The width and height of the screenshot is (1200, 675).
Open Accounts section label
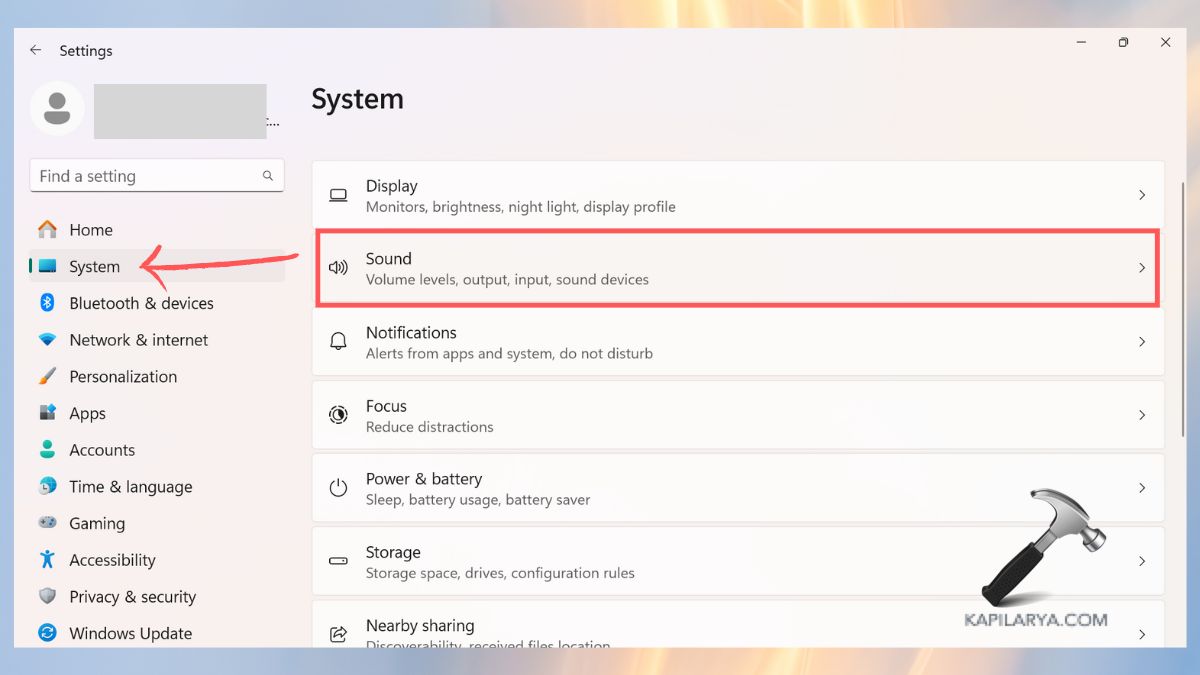point(102,450)
